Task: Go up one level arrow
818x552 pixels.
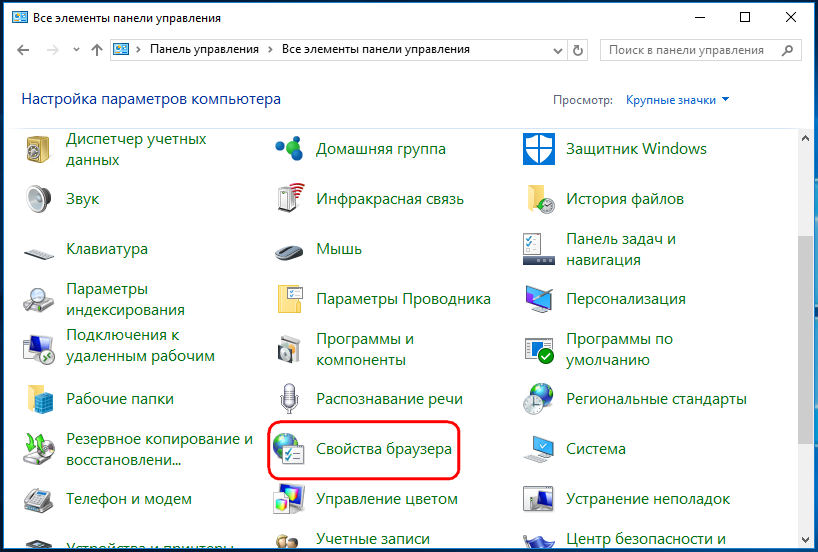Action: click(x=97, y=50)
